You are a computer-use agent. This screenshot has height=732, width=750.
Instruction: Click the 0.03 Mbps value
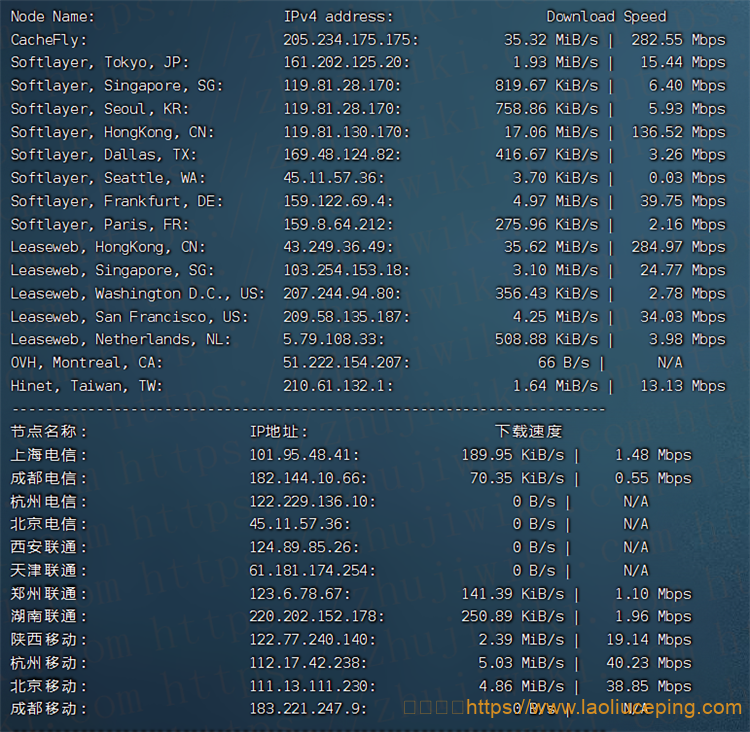(687, 178)
